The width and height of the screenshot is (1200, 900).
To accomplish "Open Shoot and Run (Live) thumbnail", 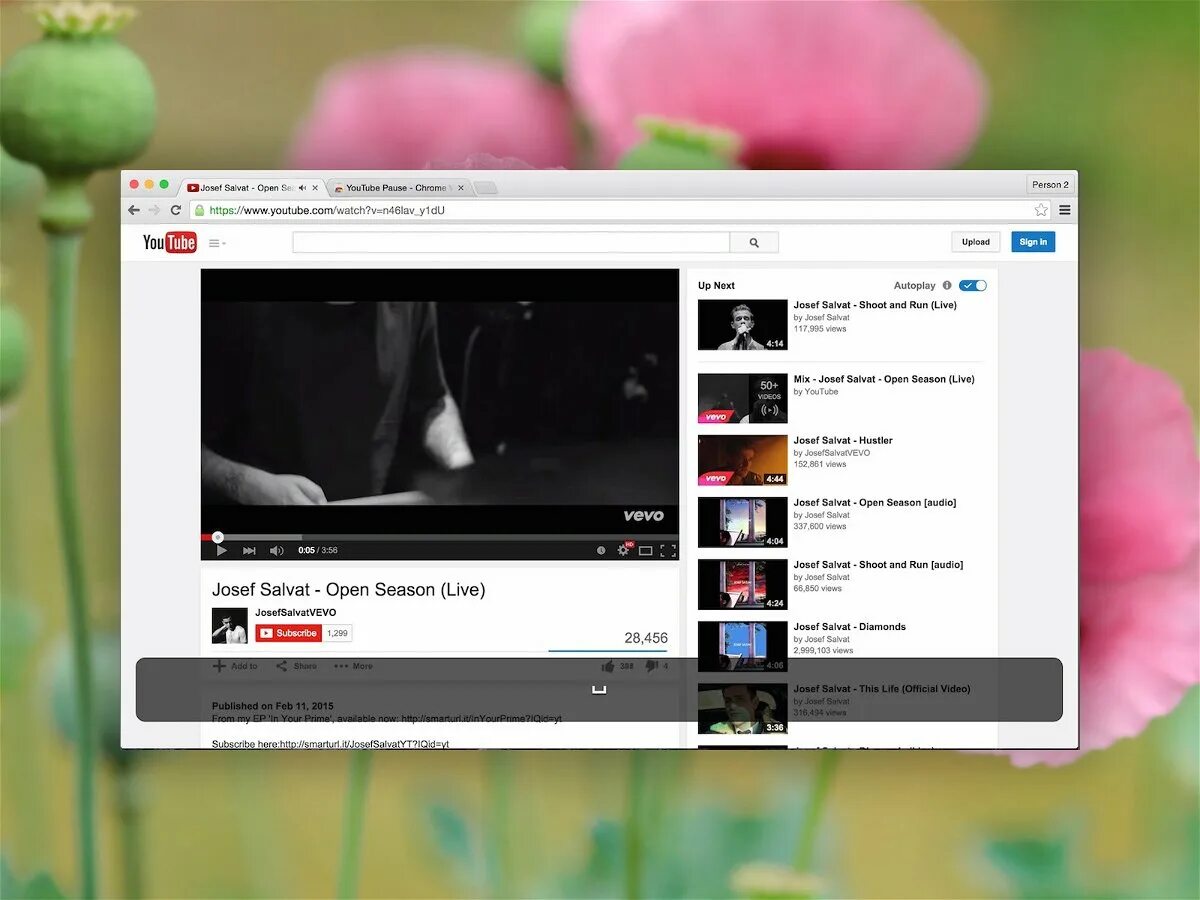I will pos(742,325).
